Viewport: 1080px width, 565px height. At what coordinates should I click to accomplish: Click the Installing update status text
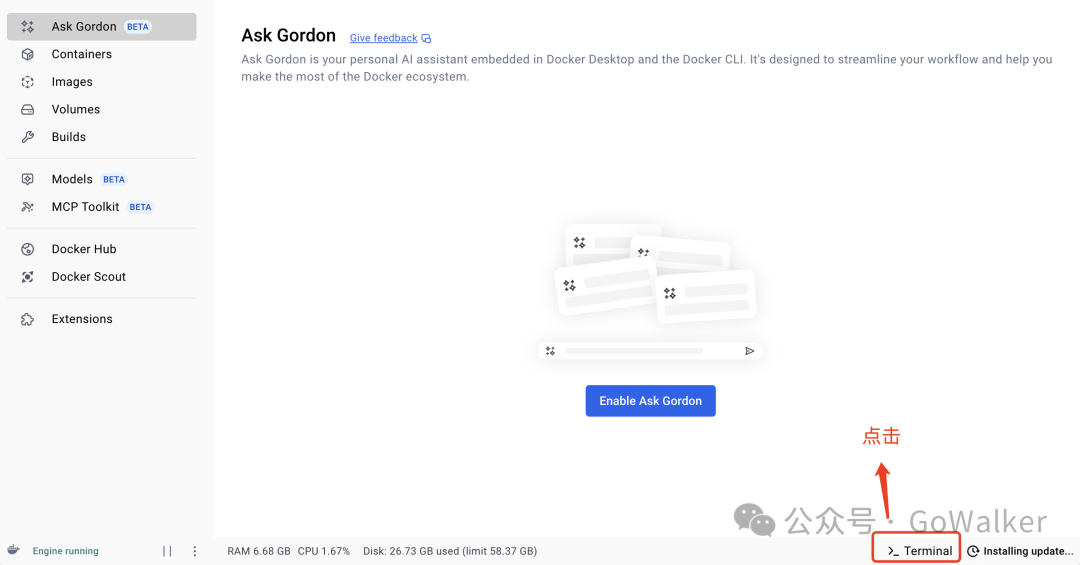(1028, 551)
